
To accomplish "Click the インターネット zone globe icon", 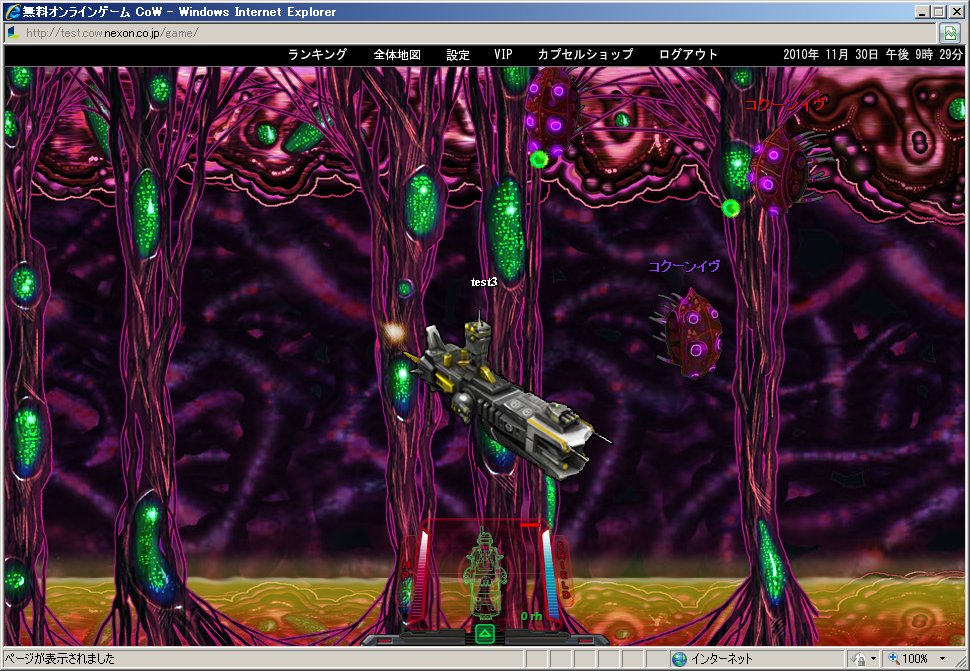I will 680,659.
